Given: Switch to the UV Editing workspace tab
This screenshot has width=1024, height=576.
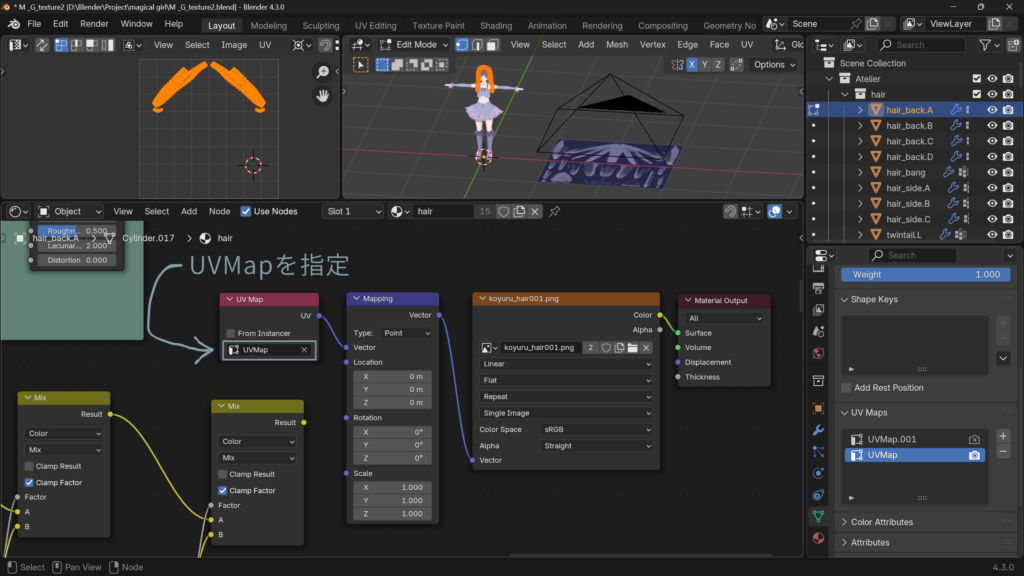Looking at the screenshot, I should (375, 25).
